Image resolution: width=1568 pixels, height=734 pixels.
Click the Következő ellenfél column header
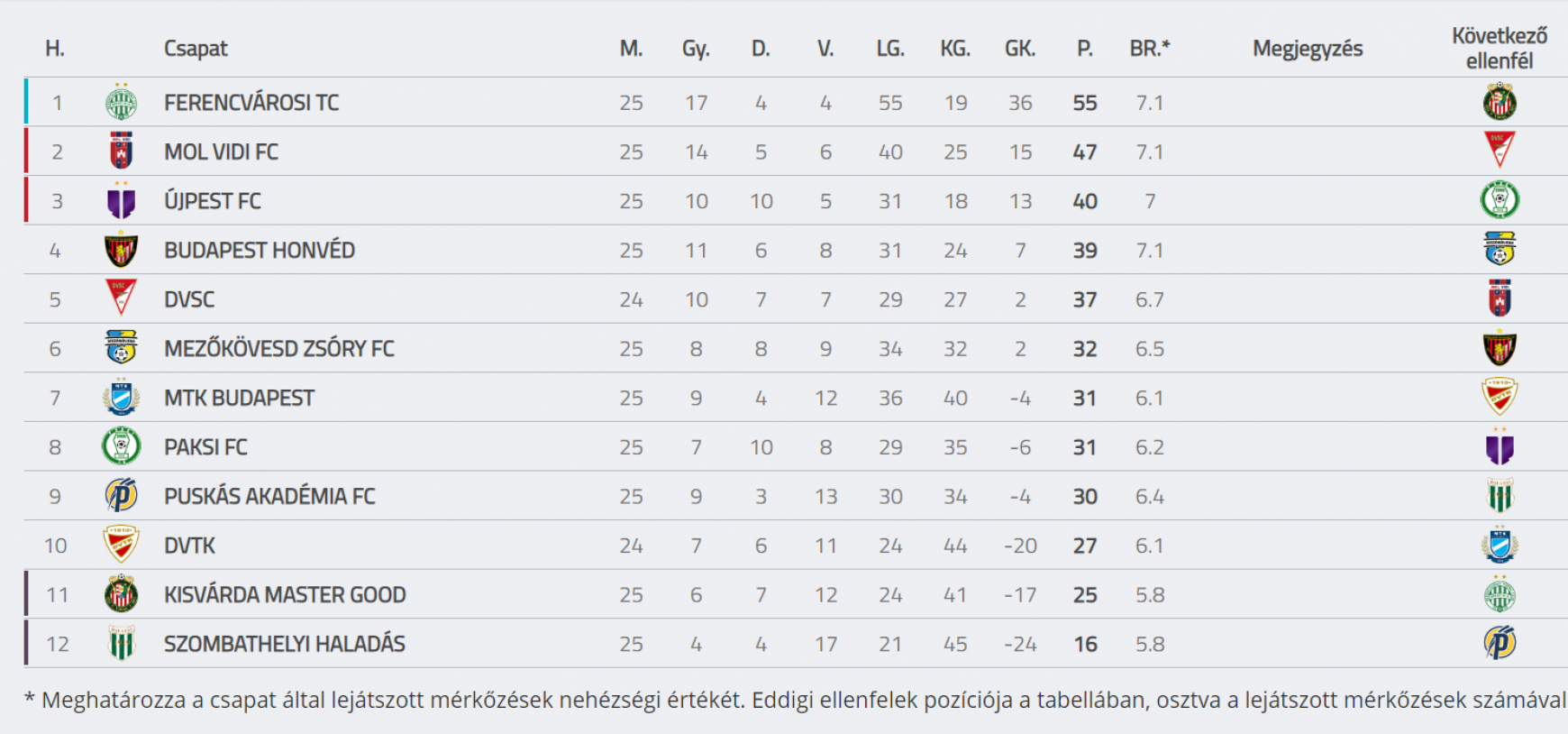click(1500, 49)
